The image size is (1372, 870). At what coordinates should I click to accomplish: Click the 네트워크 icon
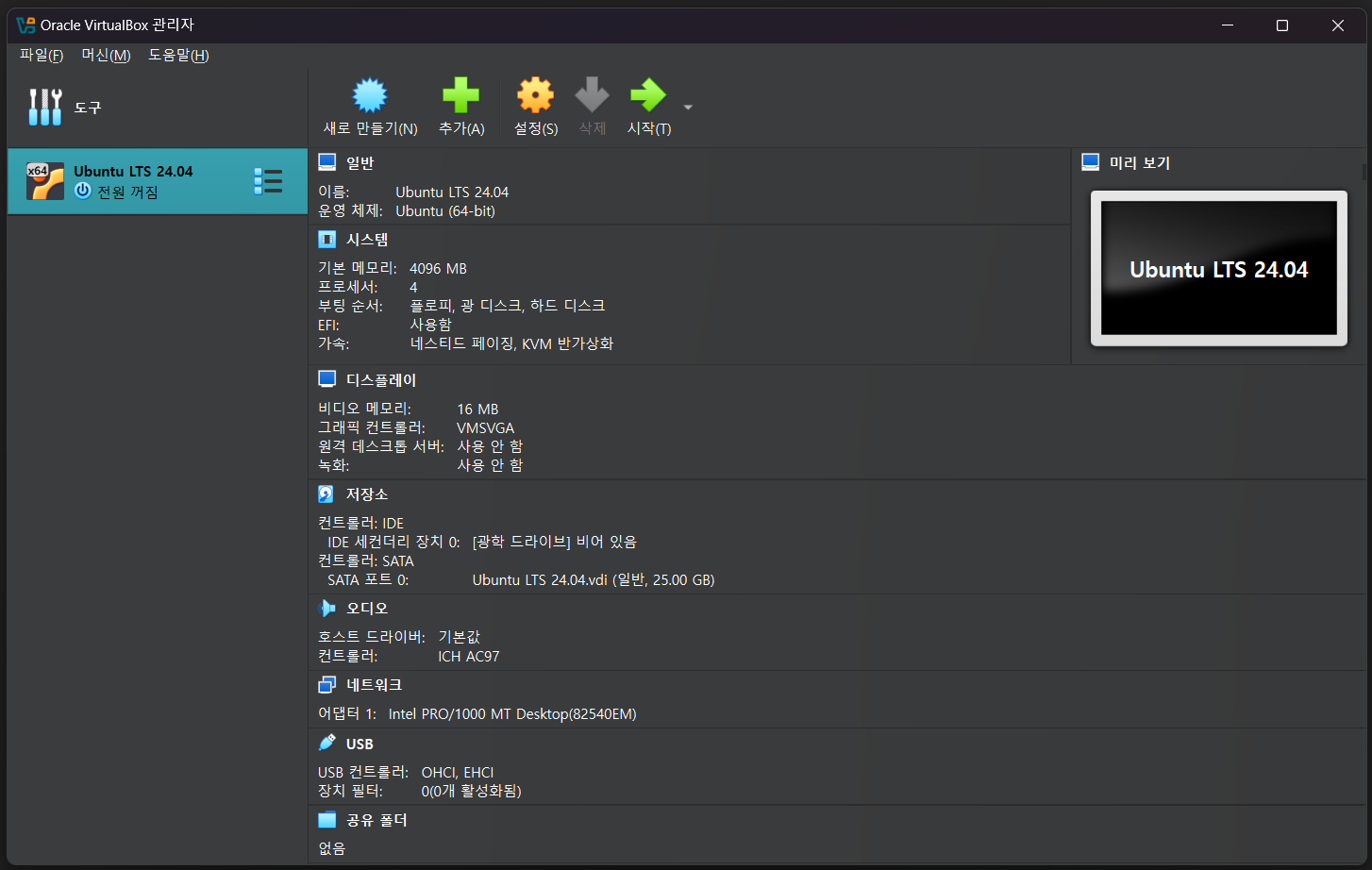[327, 684]
